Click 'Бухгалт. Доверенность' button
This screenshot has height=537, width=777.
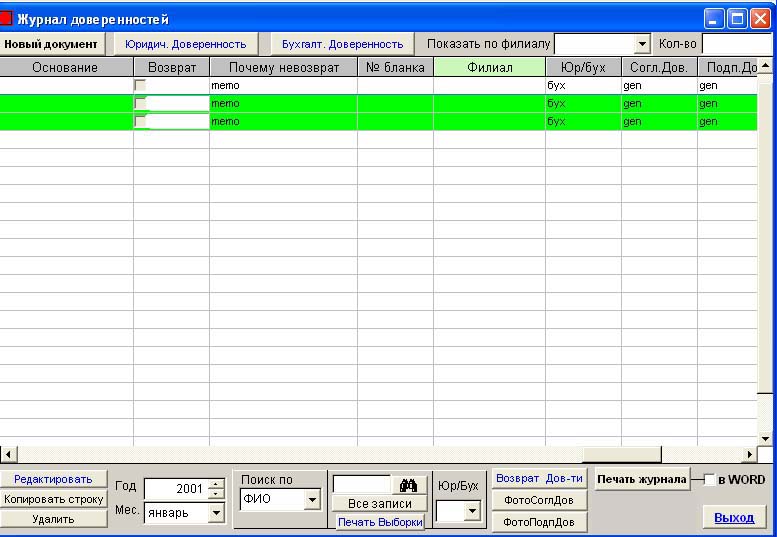tap(342, 44)
